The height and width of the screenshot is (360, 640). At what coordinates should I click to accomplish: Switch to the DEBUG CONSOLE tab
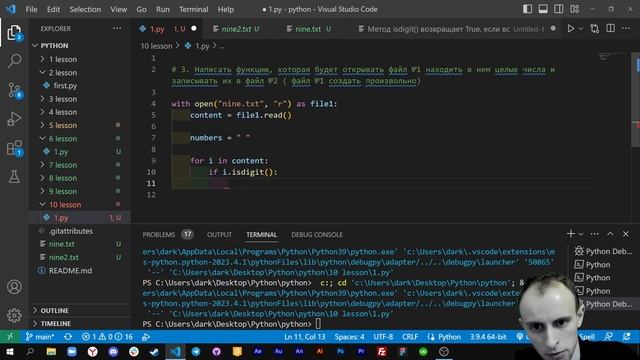317,235
